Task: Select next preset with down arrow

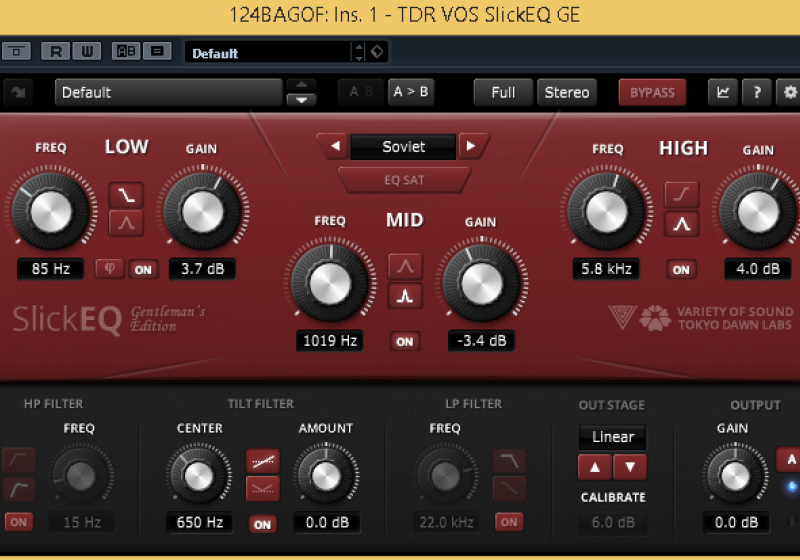Action: 302,99
